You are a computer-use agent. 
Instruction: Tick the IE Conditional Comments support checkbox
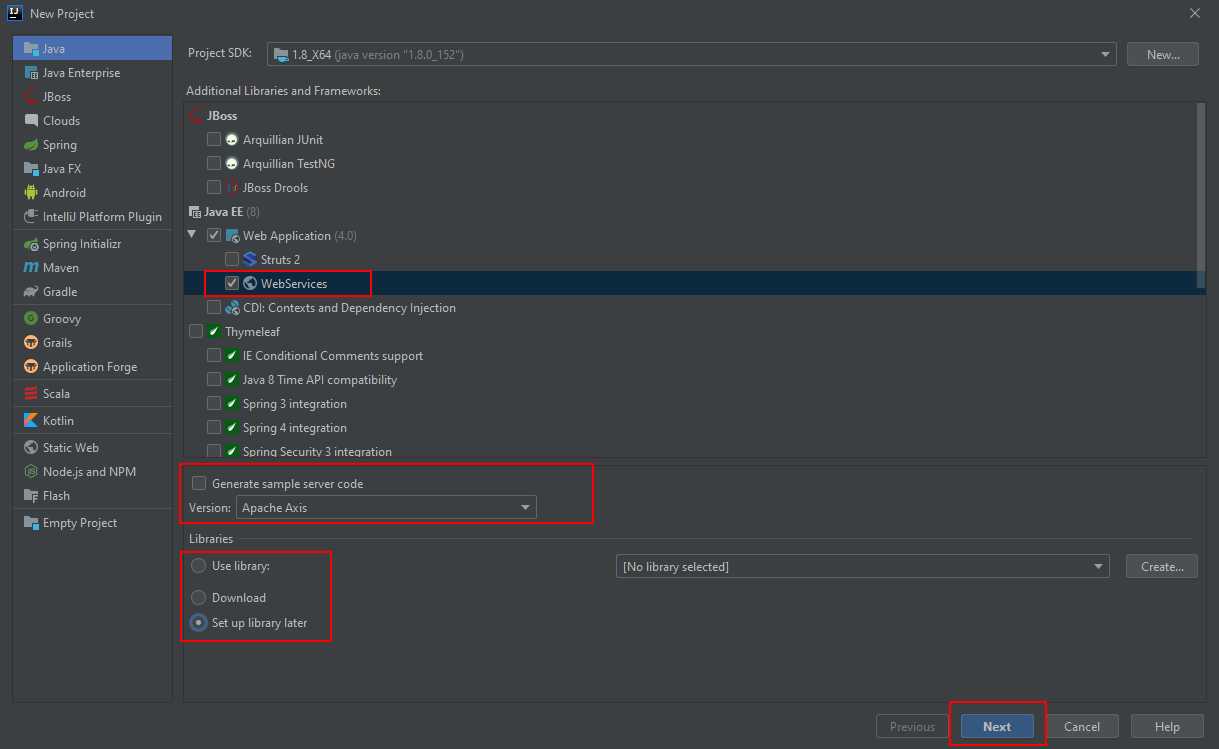click(x=214, y=355)
